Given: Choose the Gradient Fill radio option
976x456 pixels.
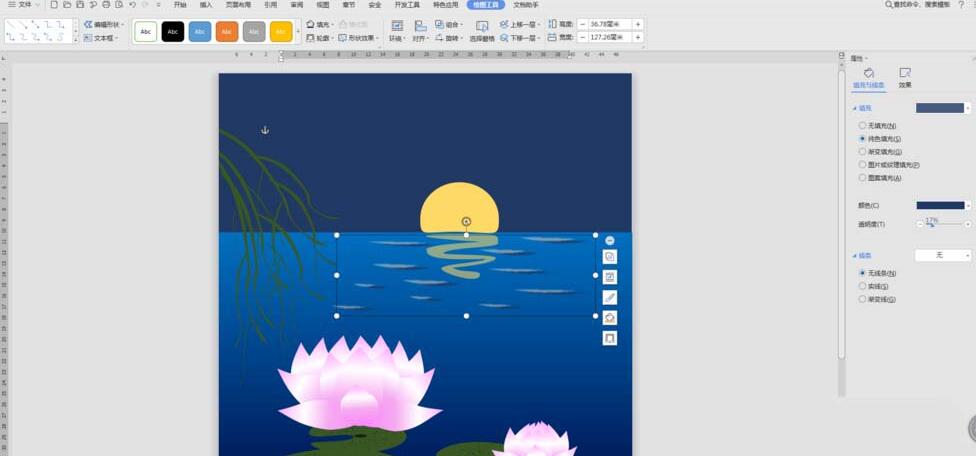Looking at the screenshot, I should point(863,152).
